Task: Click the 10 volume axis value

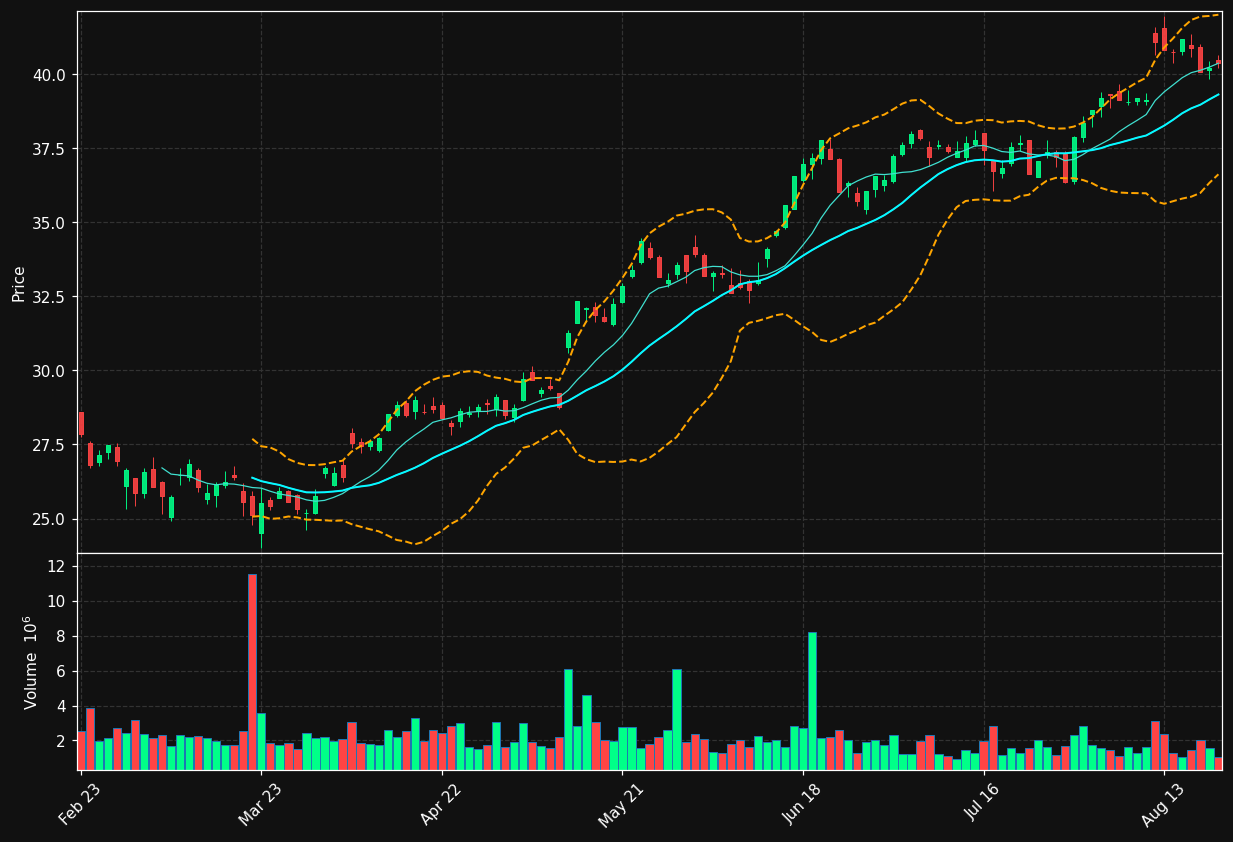Action: point(59,601)
